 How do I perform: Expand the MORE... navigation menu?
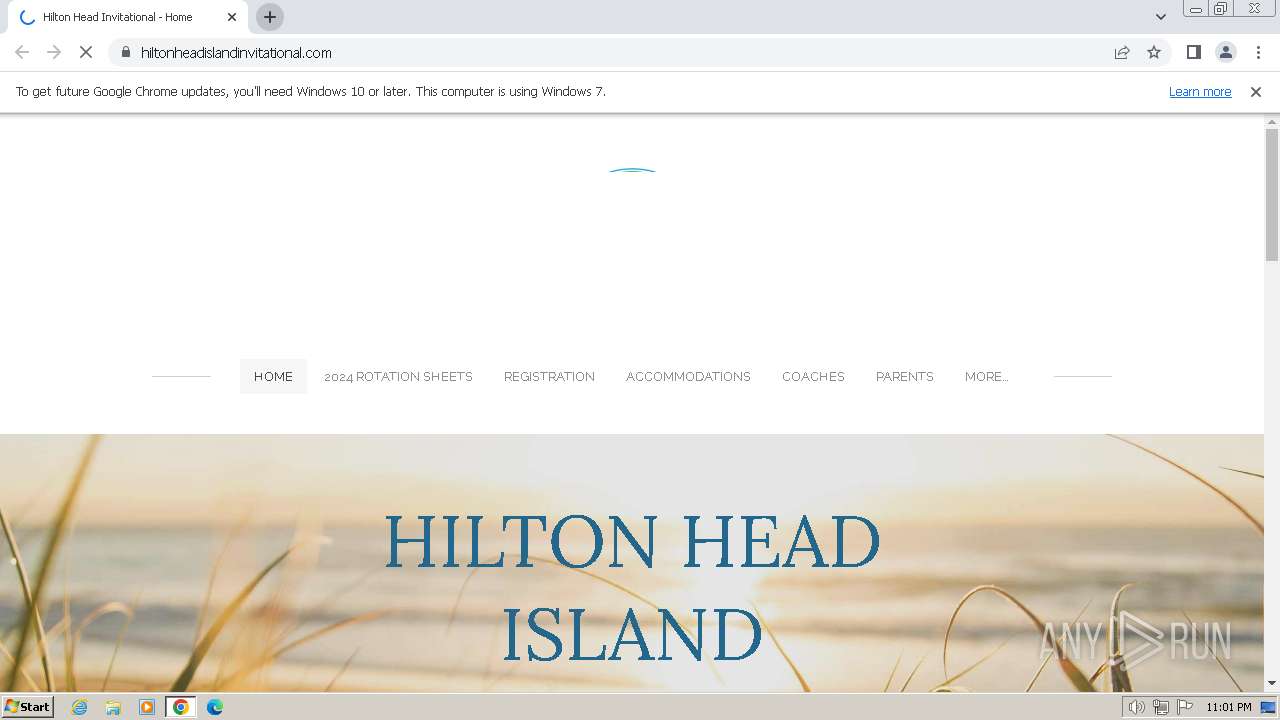point(986,376)
